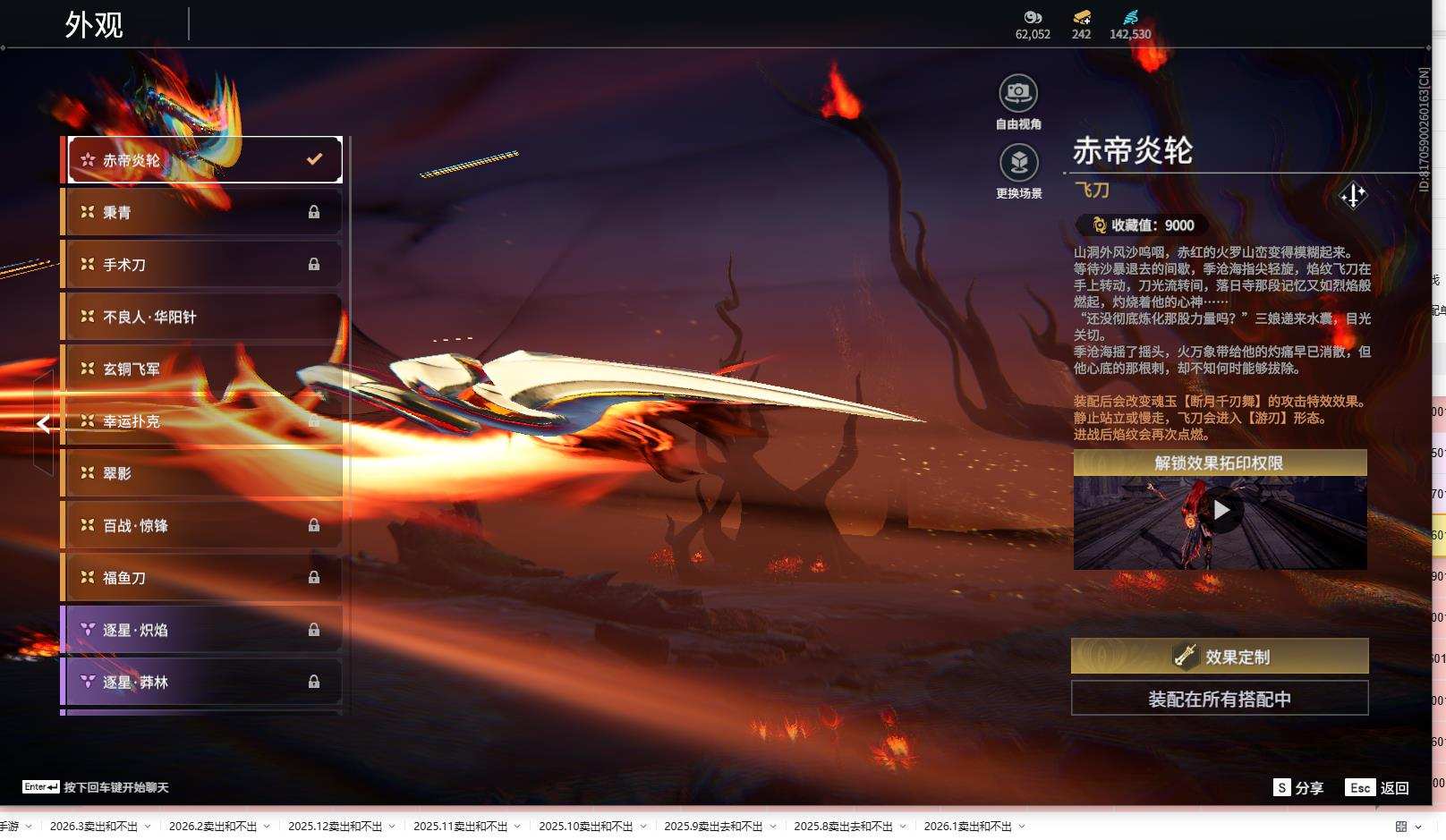Viewport: 1446px width, 840px height.
Task: Click the blue feather currency icon above 142,530
Action: click(1130, 17)
